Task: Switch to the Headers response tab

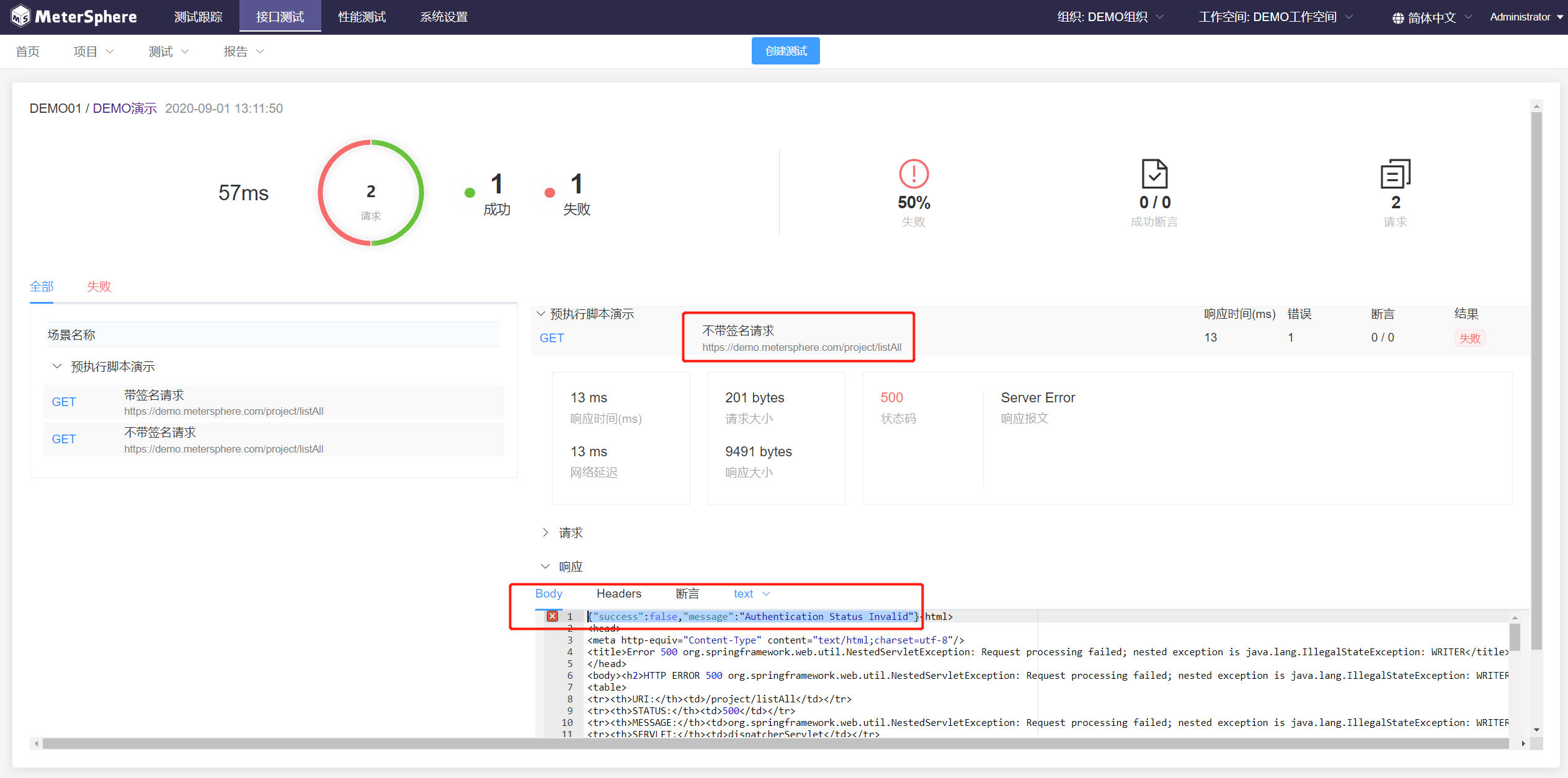Action: coord(618,594)
